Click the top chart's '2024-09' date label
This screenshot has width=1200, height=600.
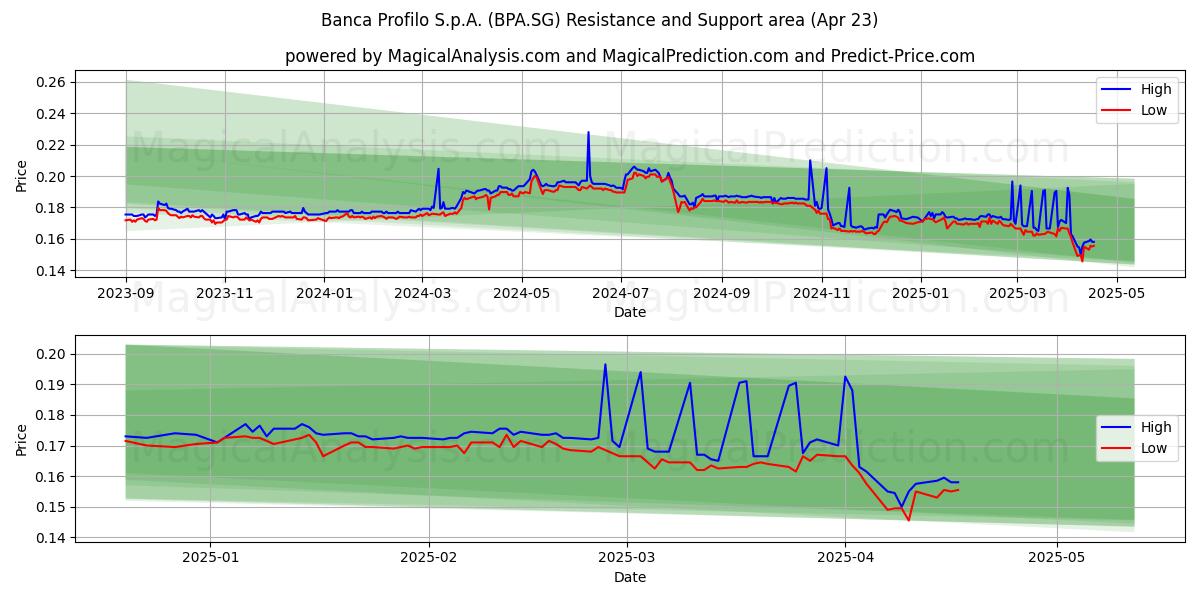(722, 294)
